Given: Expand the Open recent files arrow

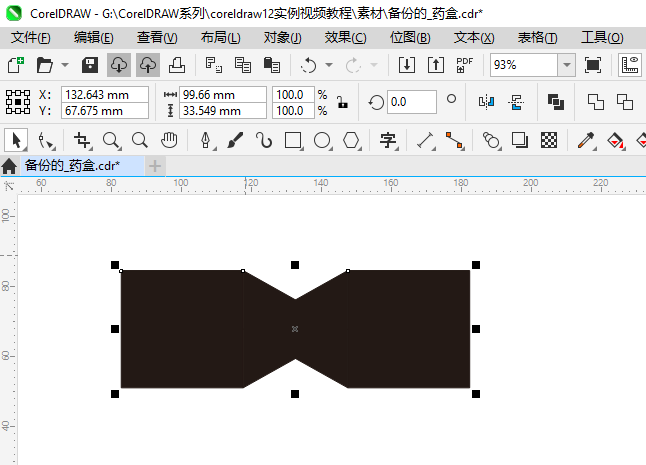Looking at the screenshot, I should (x=65, y=65).
